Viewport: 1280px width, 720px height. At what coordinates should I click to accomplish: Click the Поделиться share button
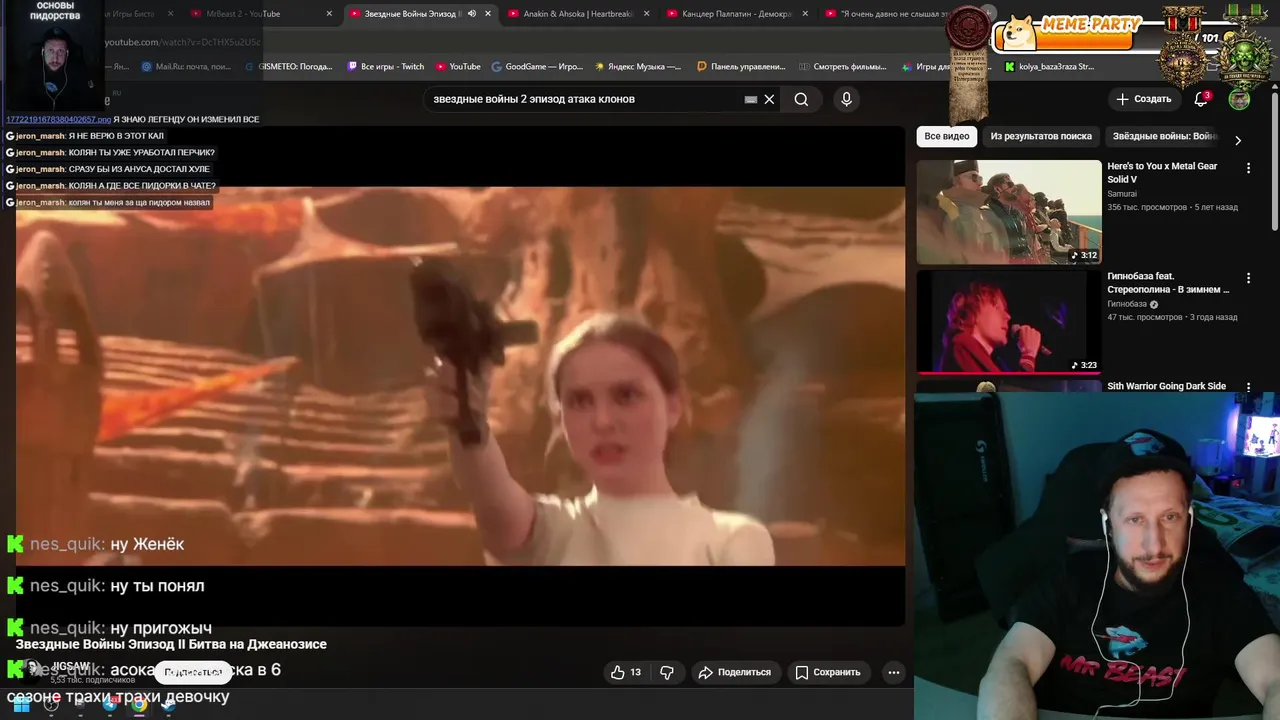click(735, 672)
